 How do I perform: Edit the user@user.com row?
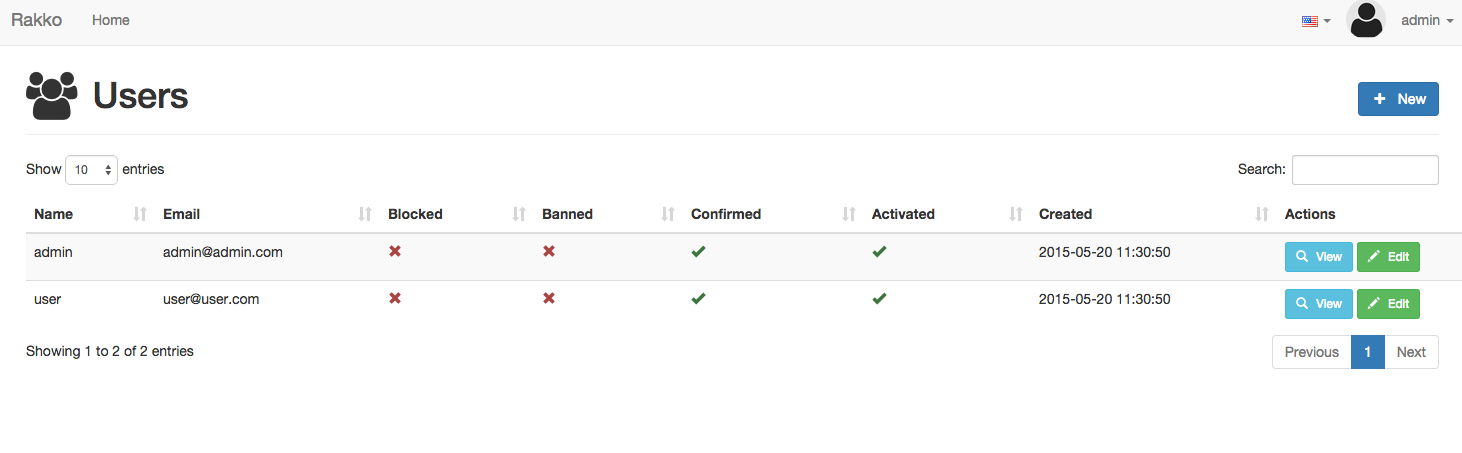(x=1388, y=304)
